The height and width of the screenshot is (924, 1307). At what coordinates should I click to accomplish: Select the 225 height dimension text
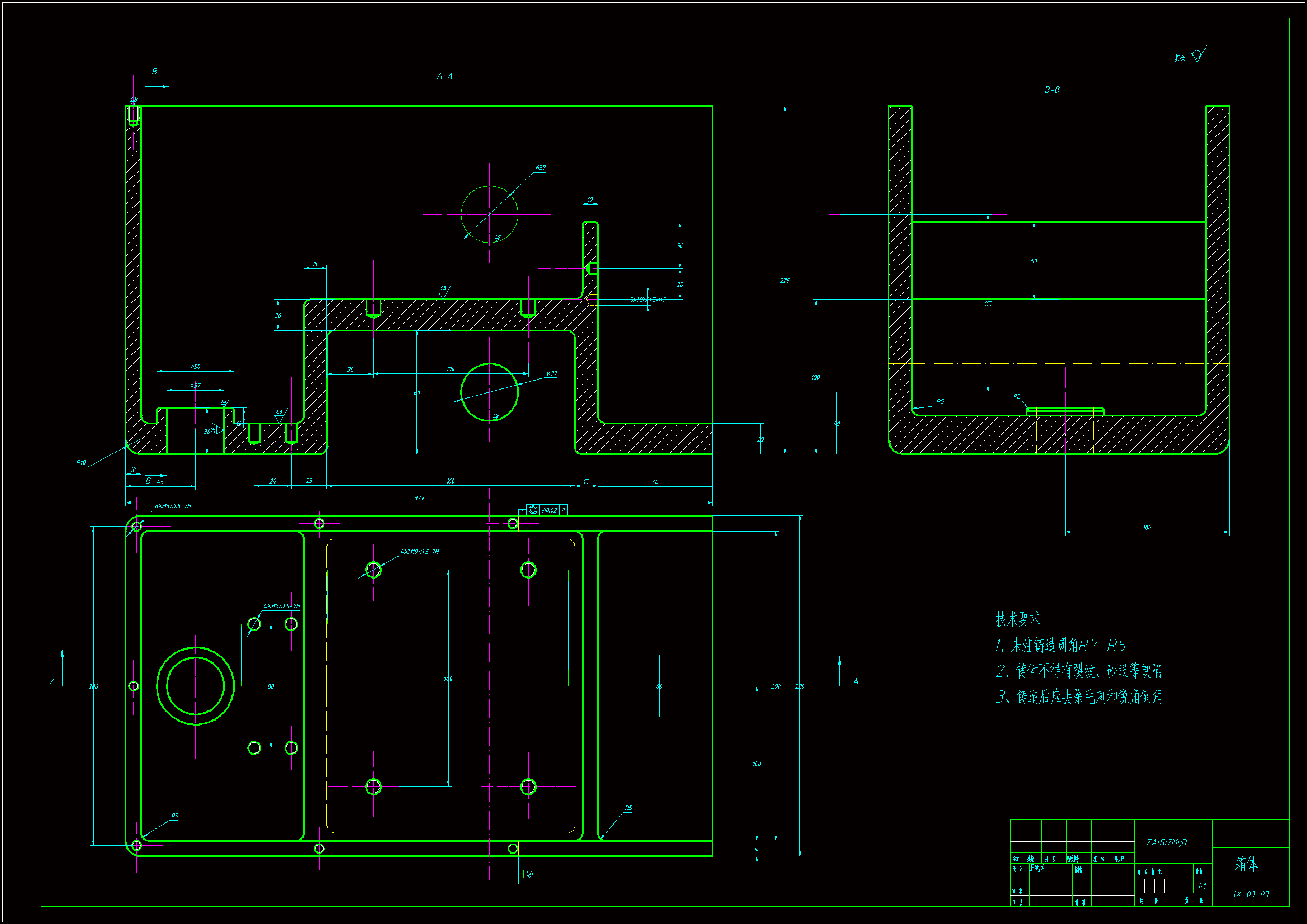[x=784, y=281]
